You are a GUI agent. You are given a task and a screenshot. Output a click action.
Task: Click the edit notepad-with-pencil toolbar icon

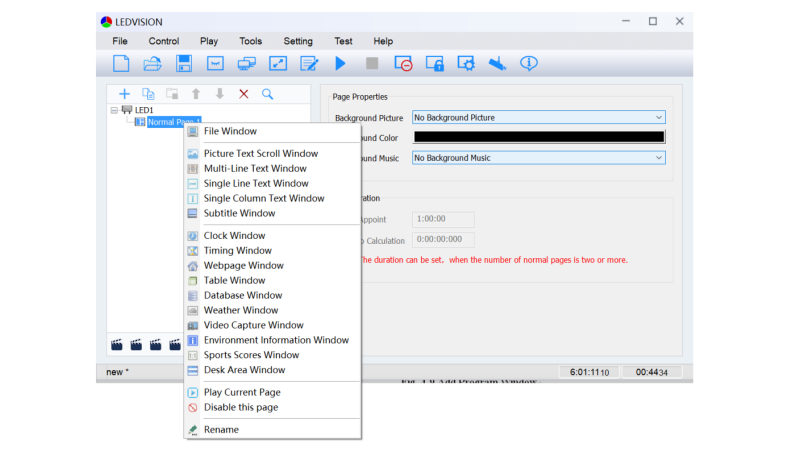tap(309, 63)
